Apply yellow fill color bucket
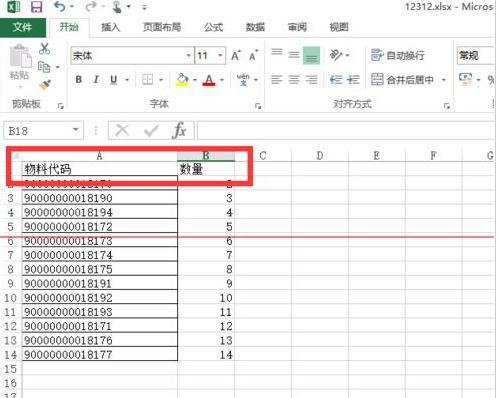This screenshot has width=500, height=398. [182, 80]
